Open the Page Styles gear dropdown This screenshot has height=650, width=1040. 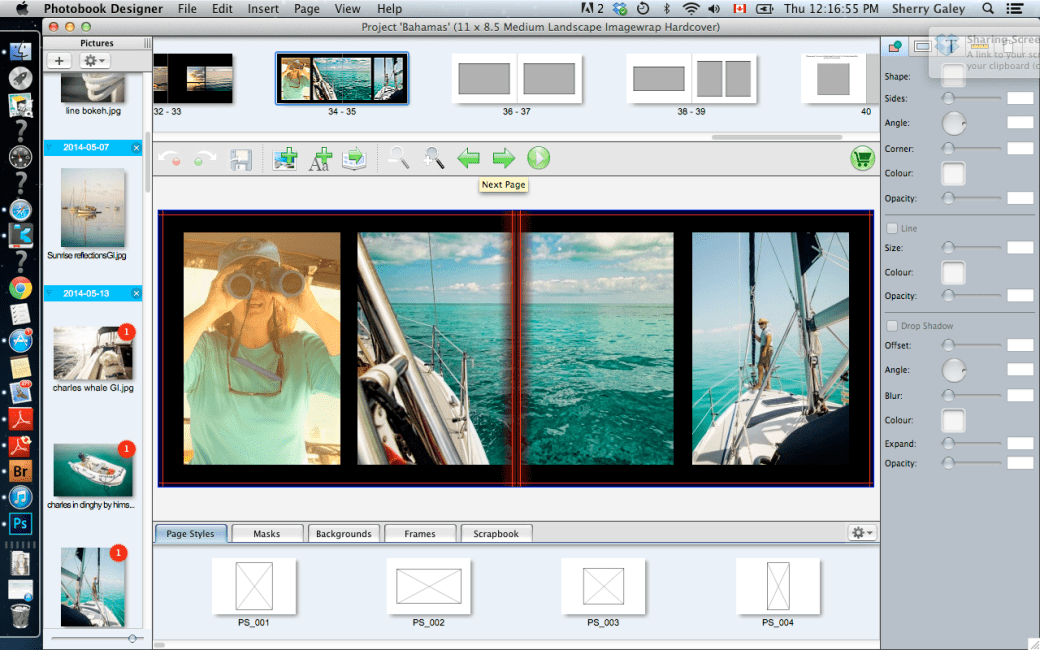pyautogui.click(x=861, y=533)
